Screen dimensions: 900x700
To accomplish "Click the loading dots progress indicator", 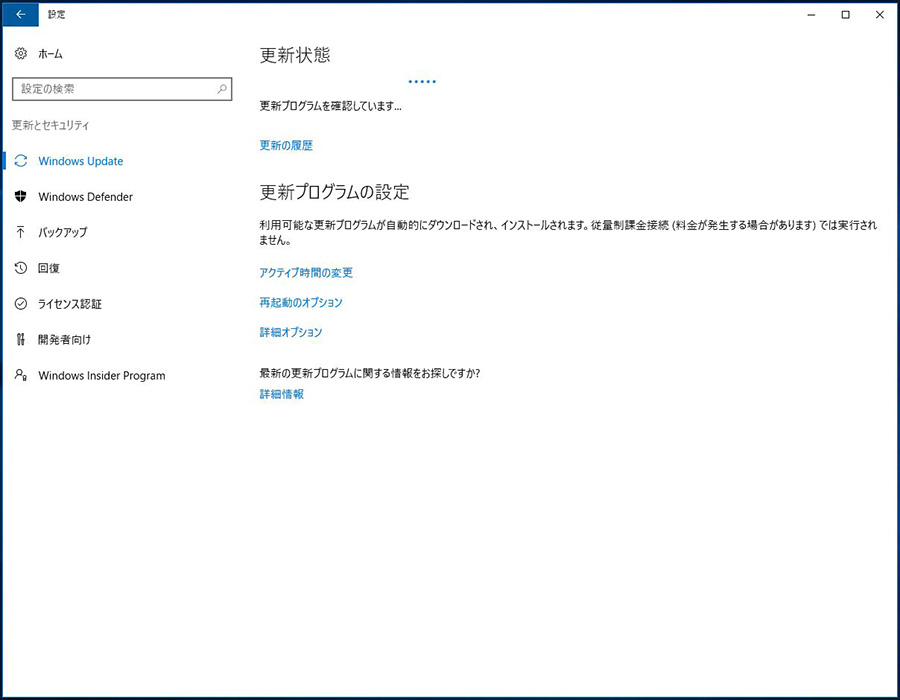I will point(422,81).
